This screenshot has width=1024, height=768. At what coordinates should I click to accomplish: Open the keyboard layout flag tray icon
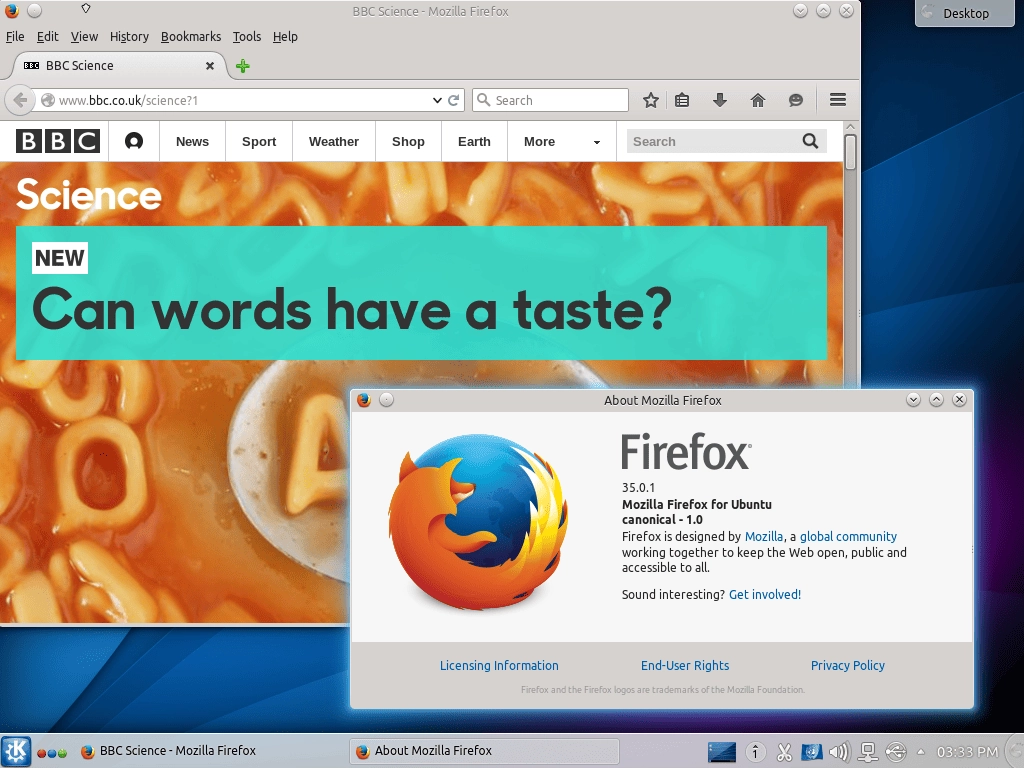point(812,752)
